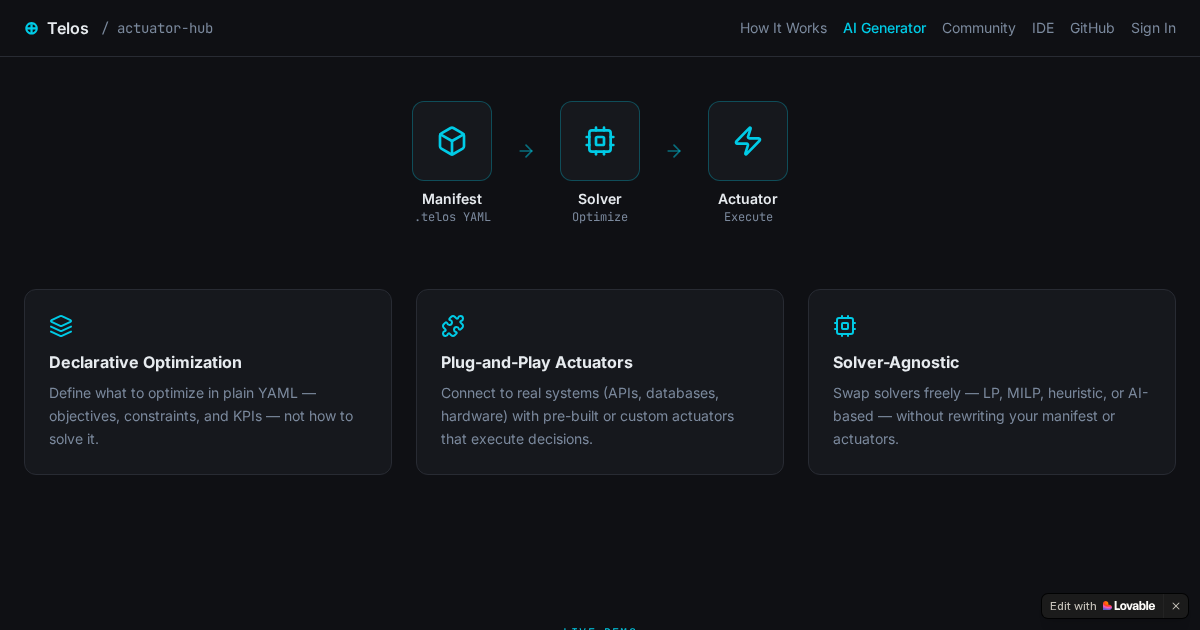Dismiss the Edit with Lovable badge
Viewport: 1200px width, 630px height.
click(1176, 606)
